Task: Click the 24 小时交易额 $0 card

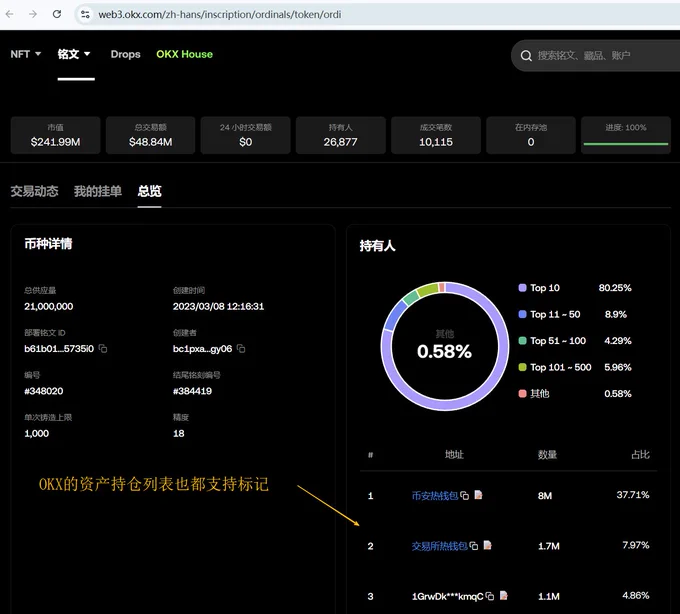Action: [x=245, y=135]
